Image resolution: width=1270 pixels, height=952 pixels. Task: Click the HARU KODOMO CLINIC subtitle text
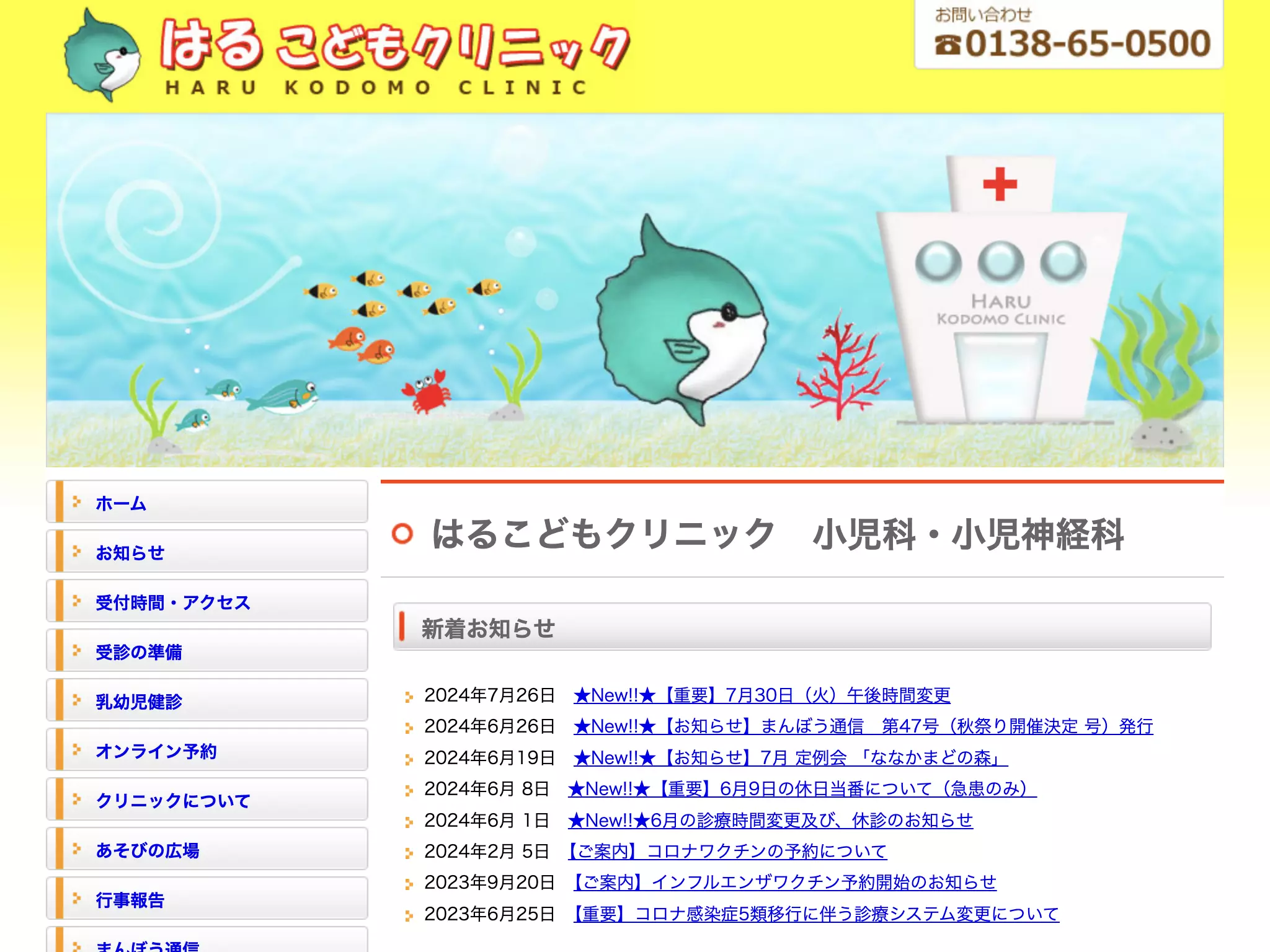tap(376, 87)
